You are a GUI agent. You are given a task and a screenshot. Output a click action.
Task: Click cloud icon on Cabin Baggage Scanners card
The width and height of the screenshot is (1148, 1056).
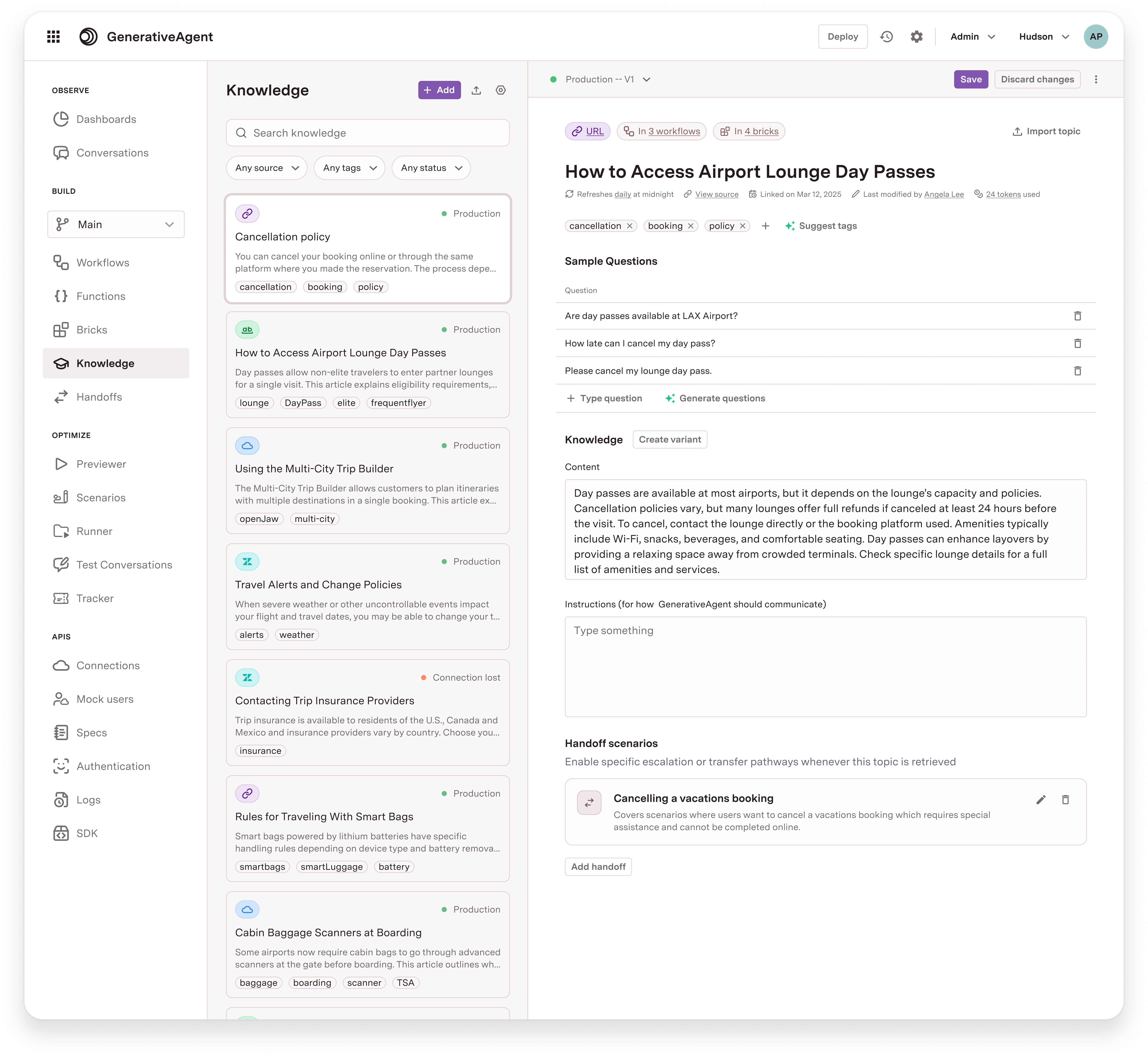(x=247, y=910)
